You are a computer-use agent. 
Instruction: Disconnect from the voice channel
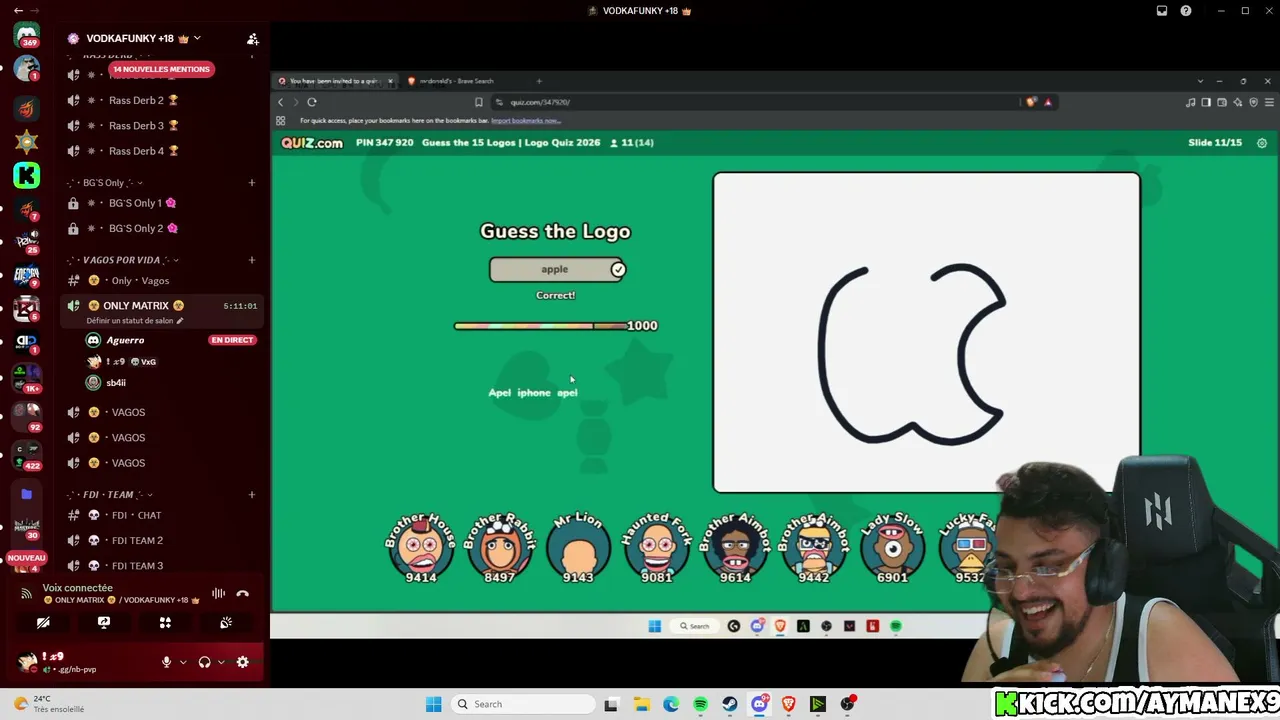pos(242,594)
